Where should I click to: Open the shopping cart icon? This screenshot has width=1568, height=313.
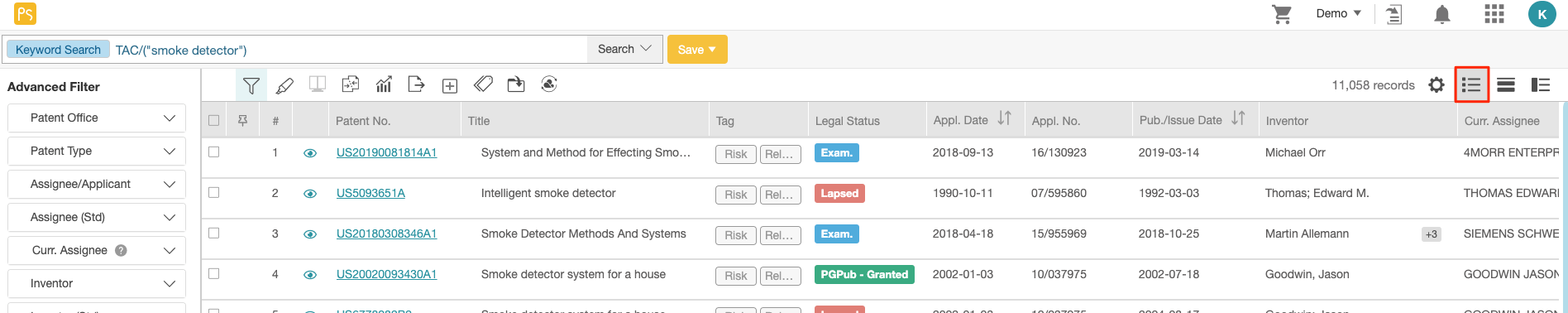click(x=1282, y=14)
